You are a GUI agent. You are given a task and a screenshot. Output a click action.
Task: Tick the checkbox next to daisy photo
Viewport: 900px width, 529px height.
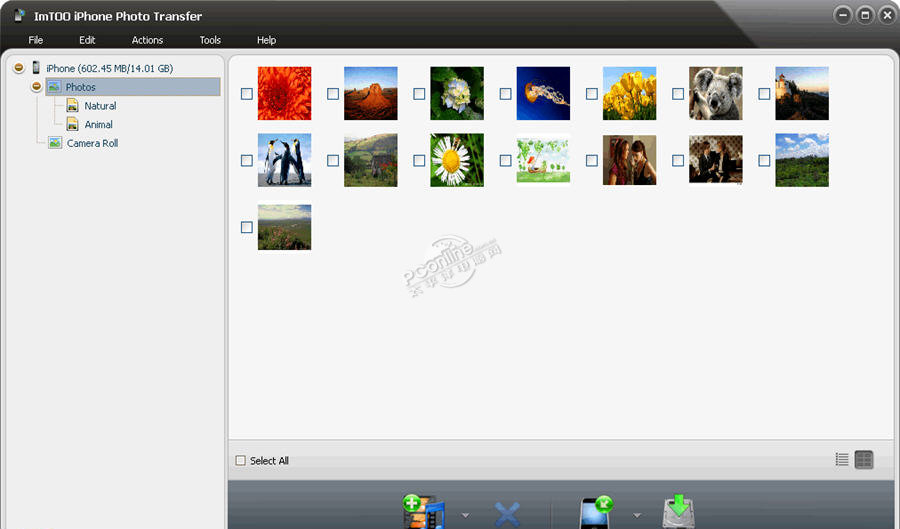419,161
